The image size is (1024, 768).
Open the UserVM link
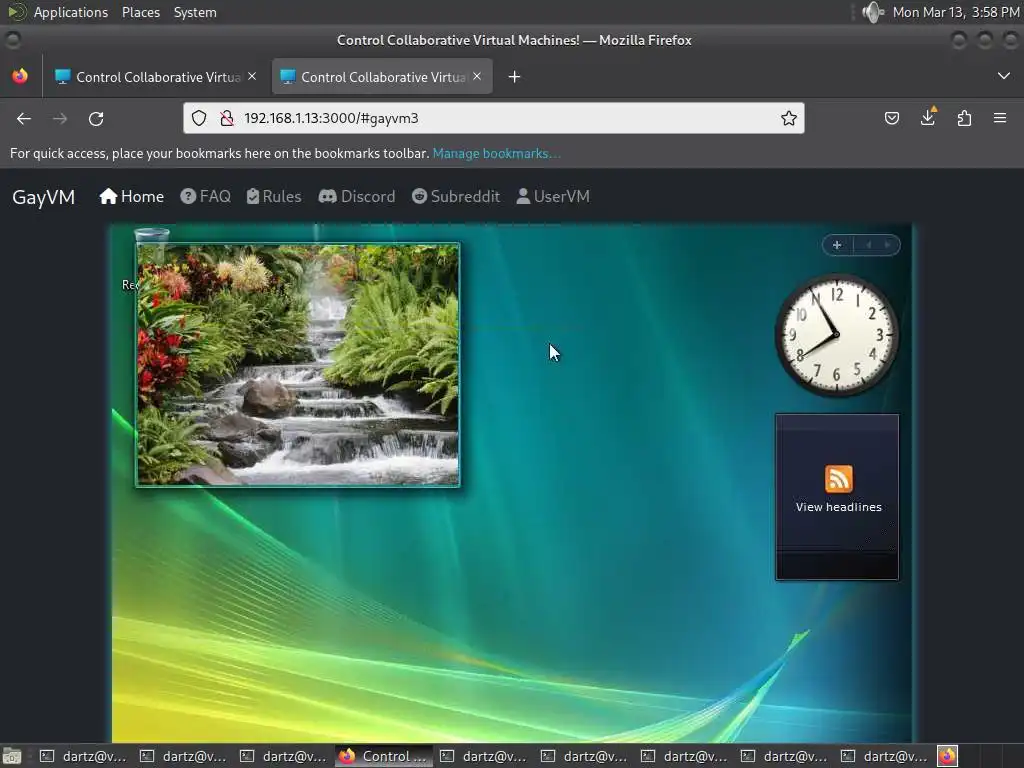[x=553, y=197]
